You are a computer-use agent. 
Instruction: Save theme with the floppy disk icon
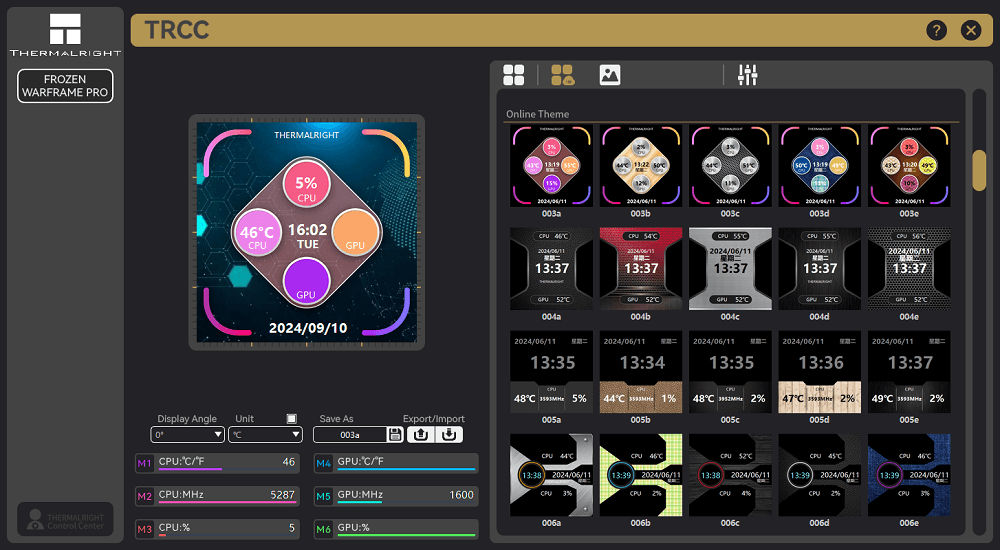pos(395,435)
